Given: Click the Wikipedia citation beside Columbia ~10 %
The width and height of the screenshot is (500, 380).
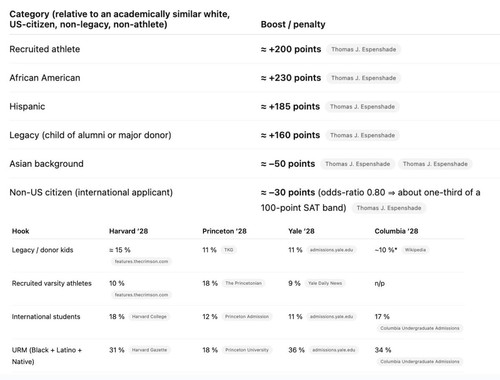Looking at the screenshot, I should click(x=415, y=250).
